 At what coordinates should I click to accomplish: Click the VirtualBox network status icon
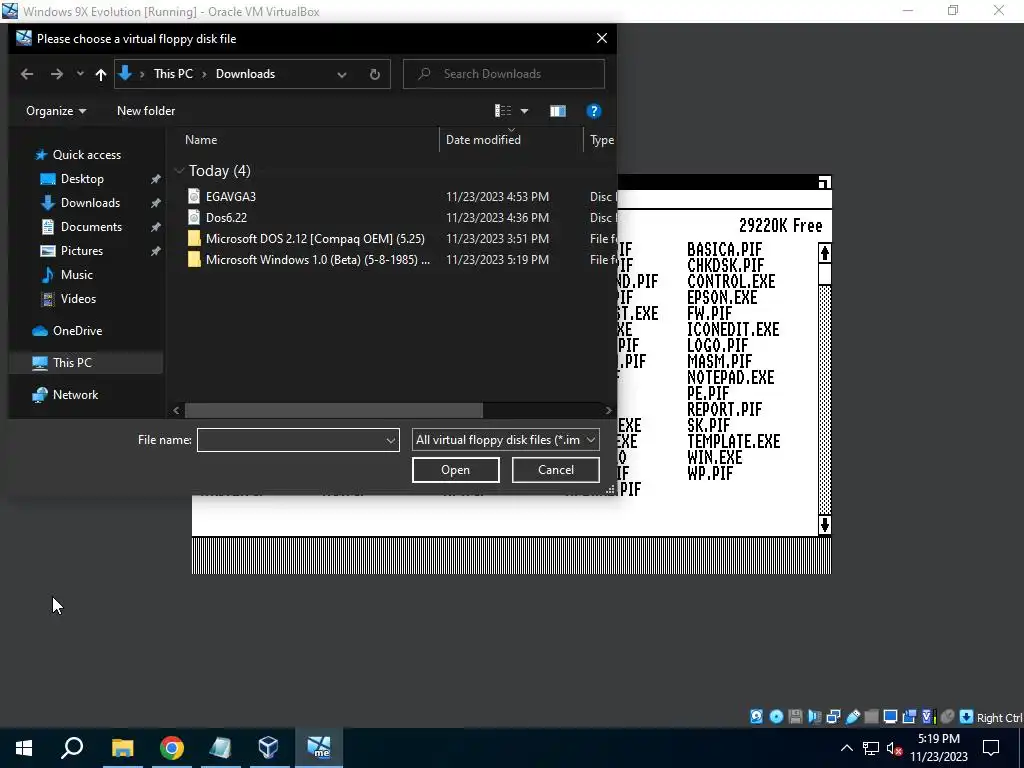pos(833,716)
